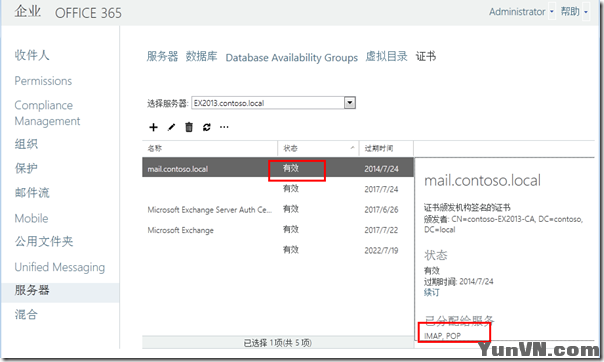Screen dimensions: 604x362
Task: Select the mail.contoso.local certificate row
Action: click(278, 167)
